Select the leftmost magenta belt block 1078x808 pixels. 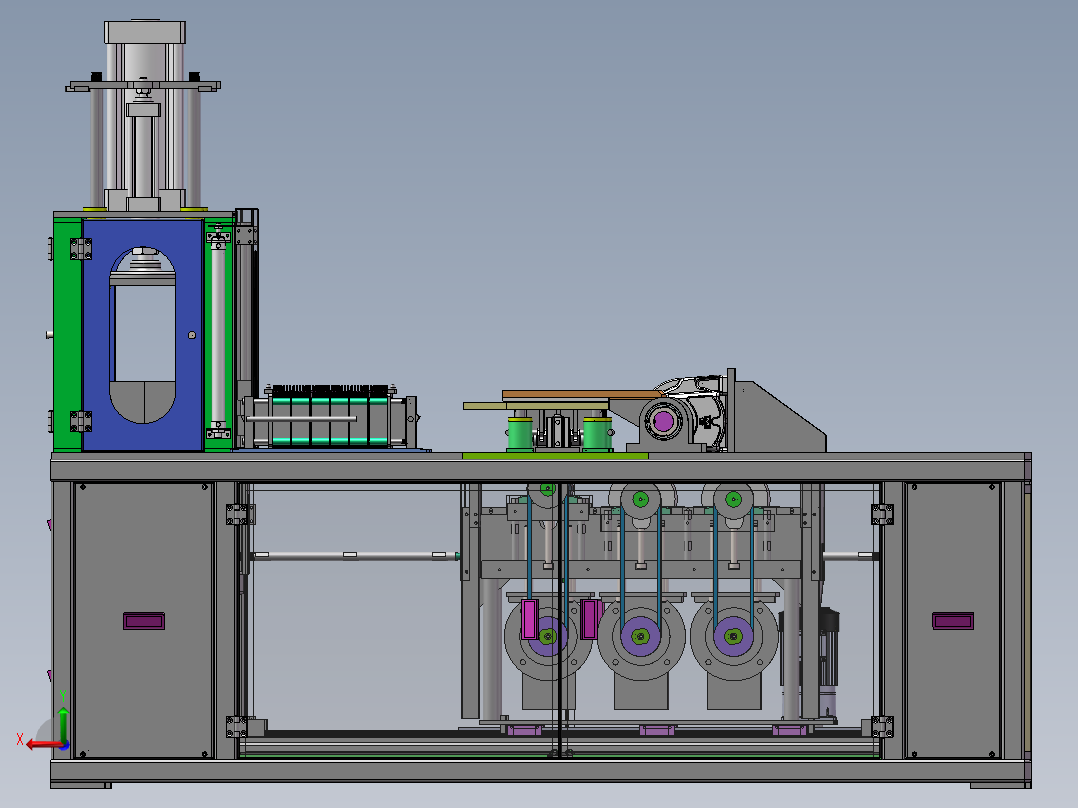(x=529, y=619)
